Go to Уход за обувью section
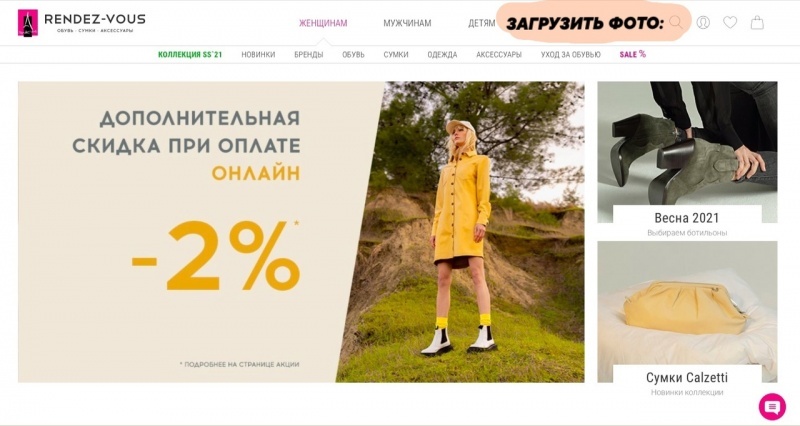 click(570, 55)
